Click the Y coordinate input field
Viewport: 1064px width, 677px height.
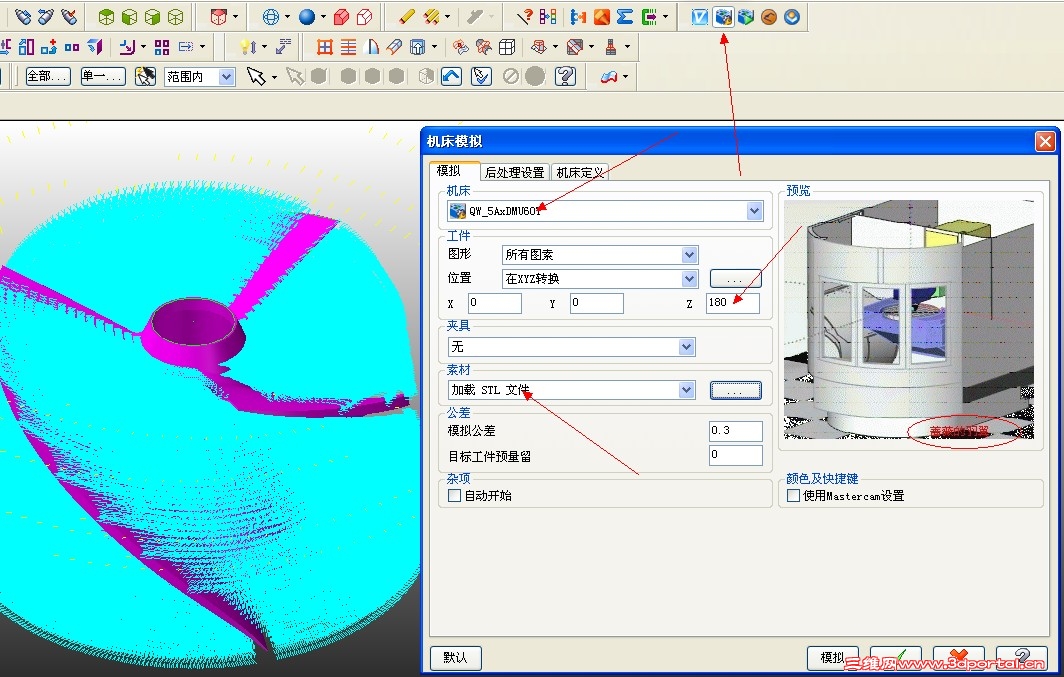point(596,303)
